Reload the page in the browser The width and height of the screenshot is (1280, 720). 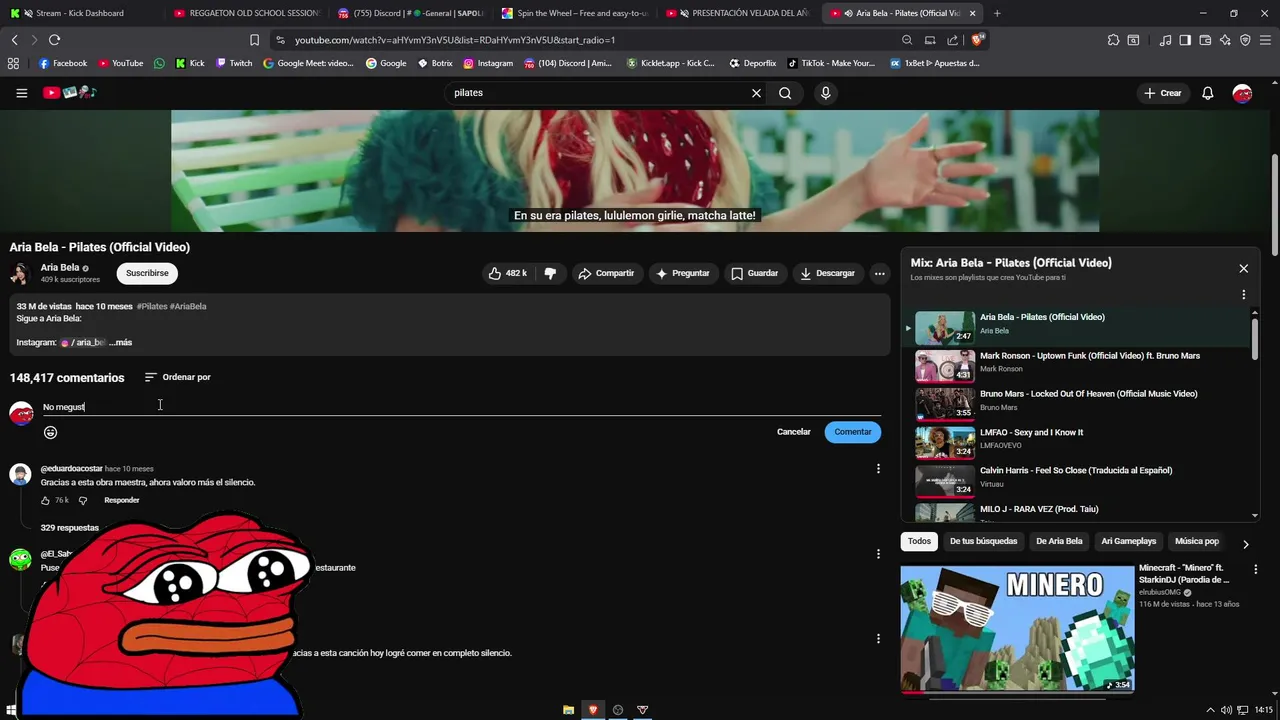click(x=54, y=40)
